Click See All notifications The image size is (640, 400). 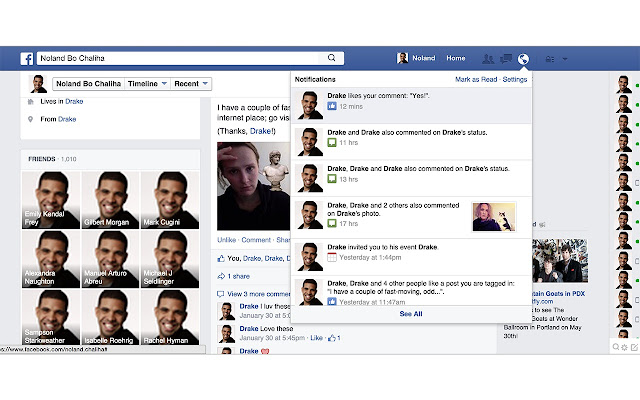pos(411,314)
